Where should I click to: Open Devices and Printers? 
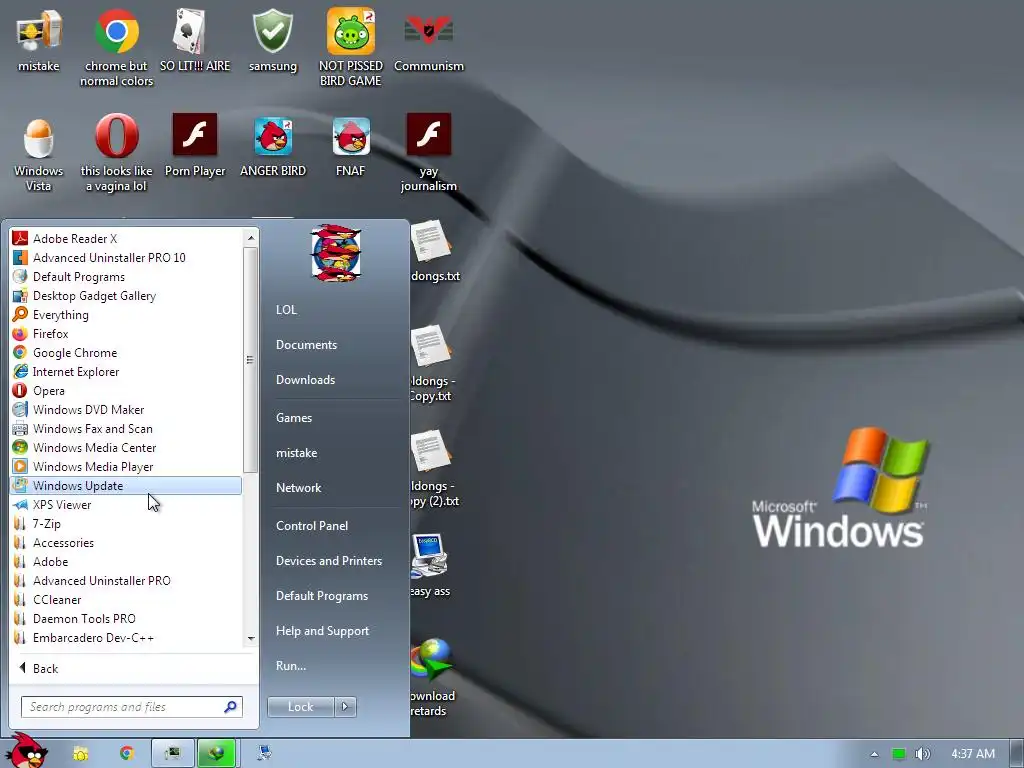click(x=336, y=560)
